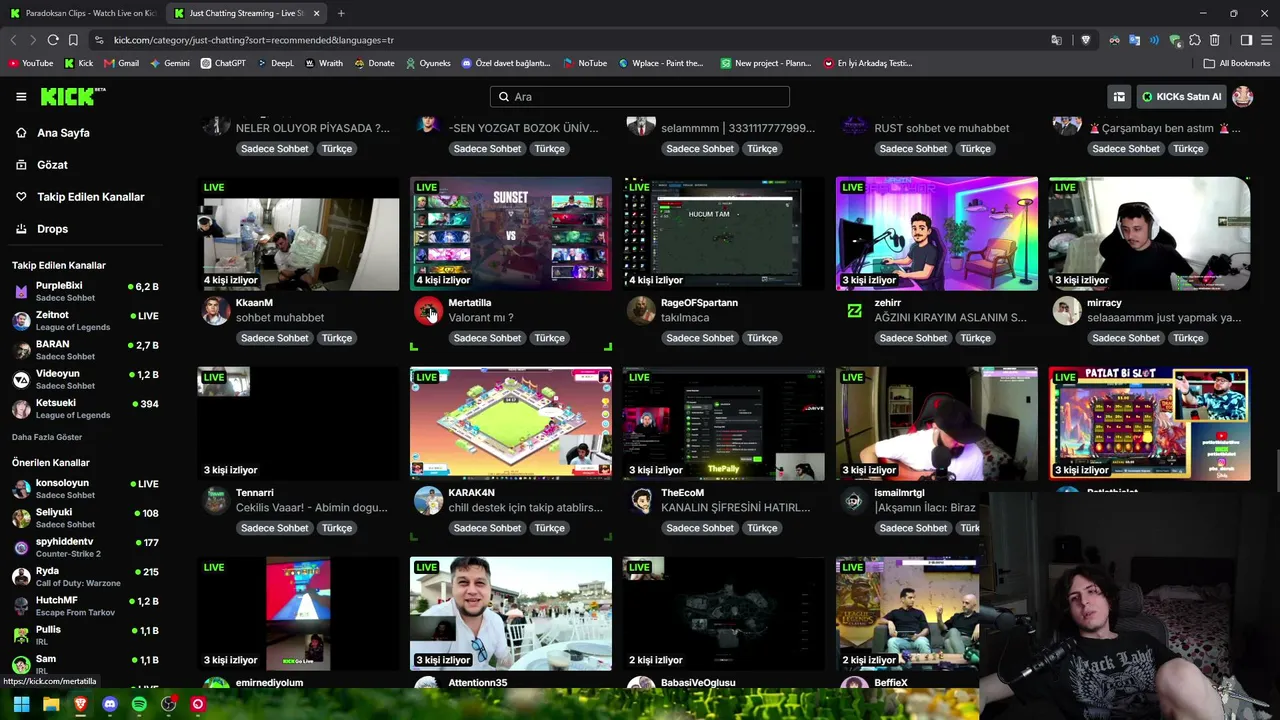Open KARAK4N's board game stream thumbnail
Image resolution: width=1280 pixels, height=720 pixels.
[511, 424]
